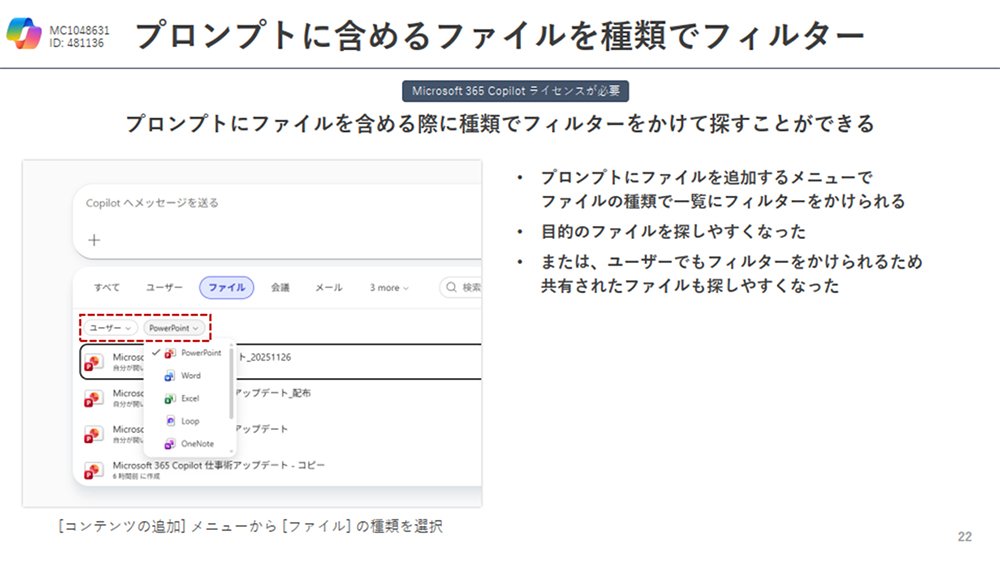Click the 検索 search field
Screen dimensions: 1000x563
pyautogui.click(x=460, y=288)
